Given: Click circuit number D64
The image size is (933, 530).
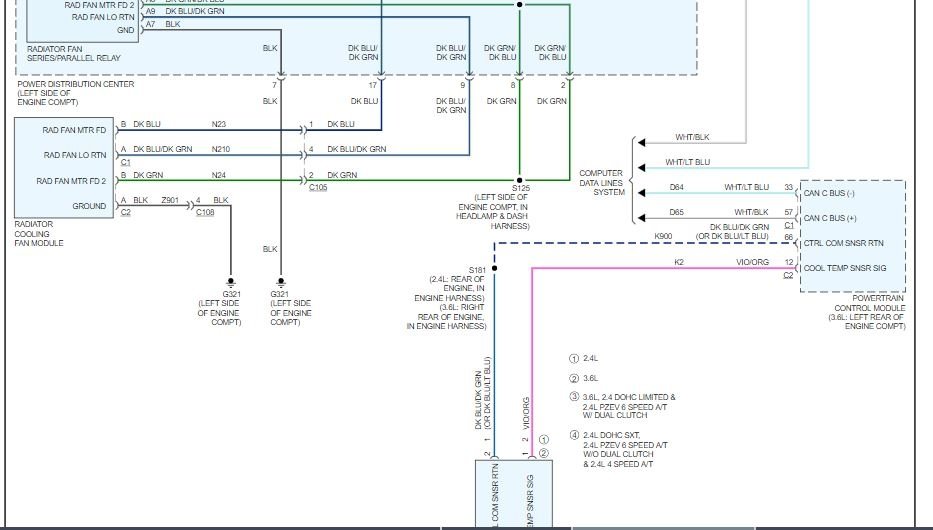Looking at the screenshot, I should coord(677,187).
